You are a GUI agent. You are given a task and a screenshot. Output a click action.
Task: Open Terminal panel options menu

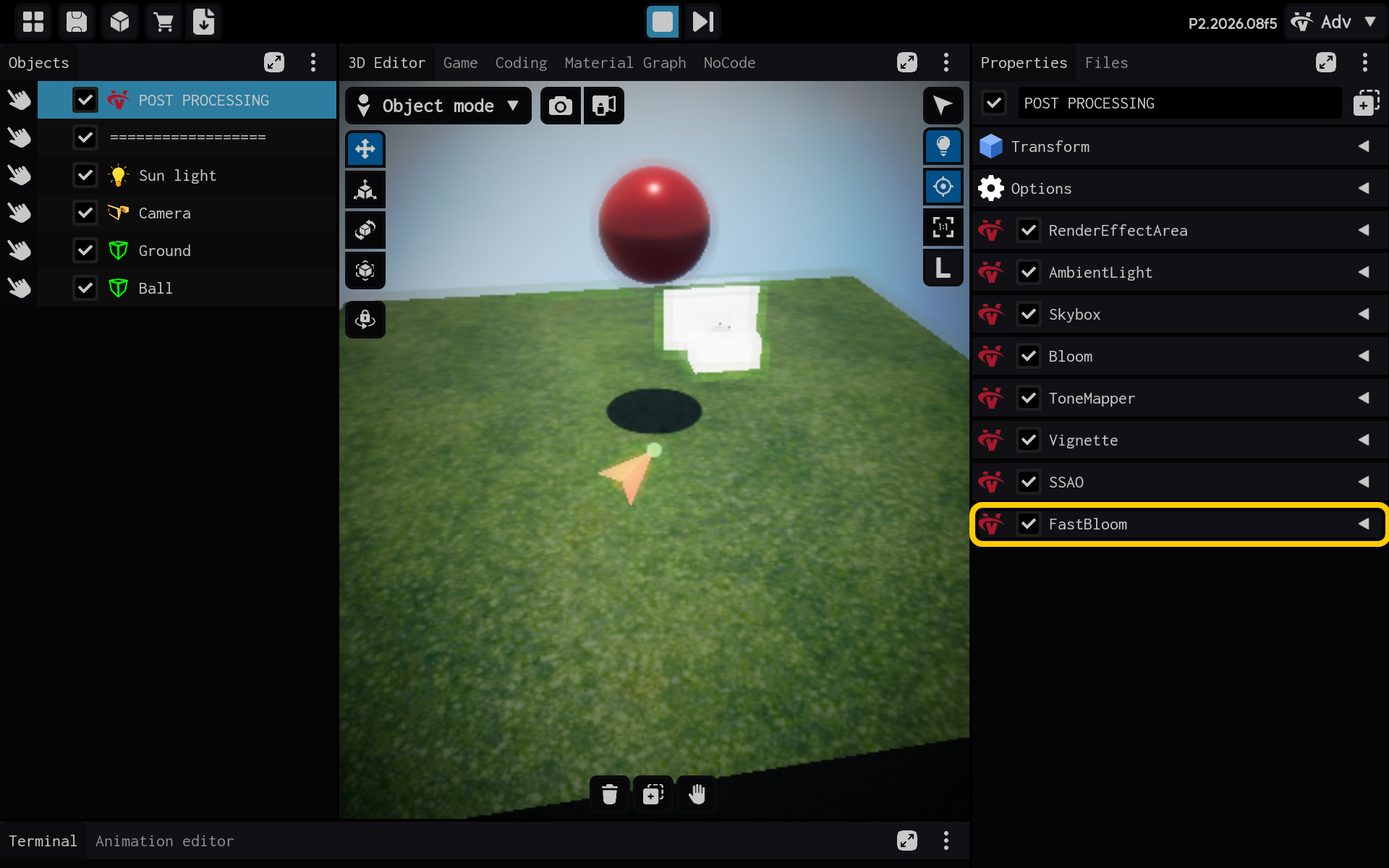(946, 841)
